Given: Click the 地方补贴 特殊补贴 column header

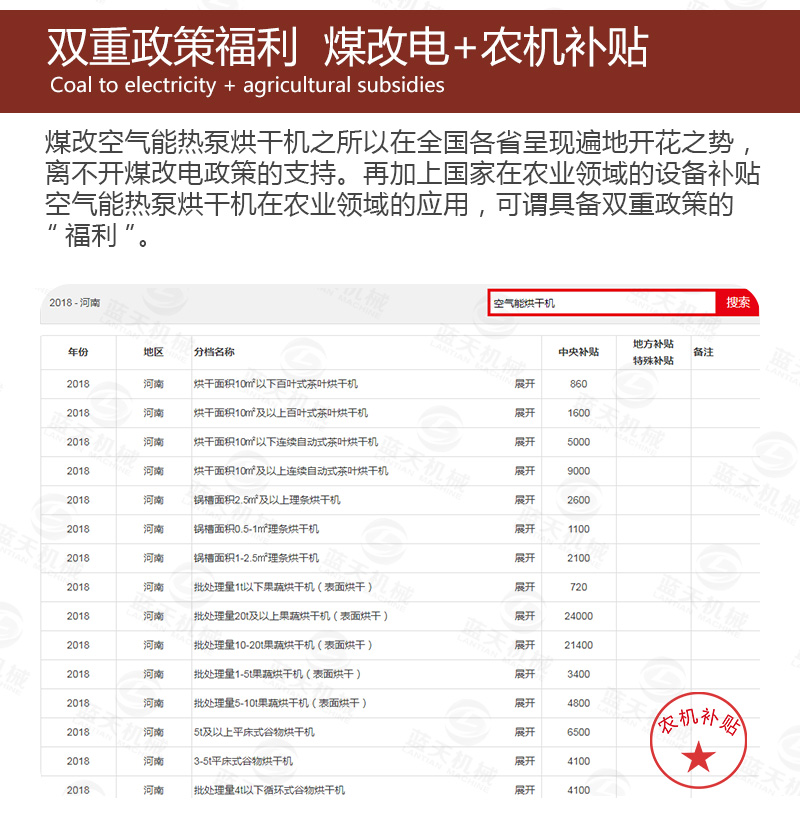Looking at the screenshot, I should point(653,352).
